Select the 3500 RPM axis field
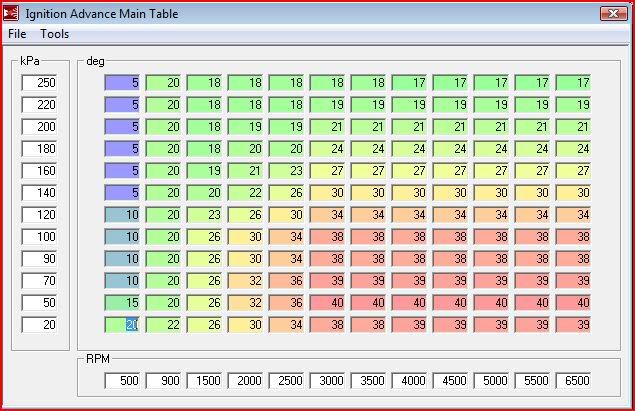 click(368, 381)
